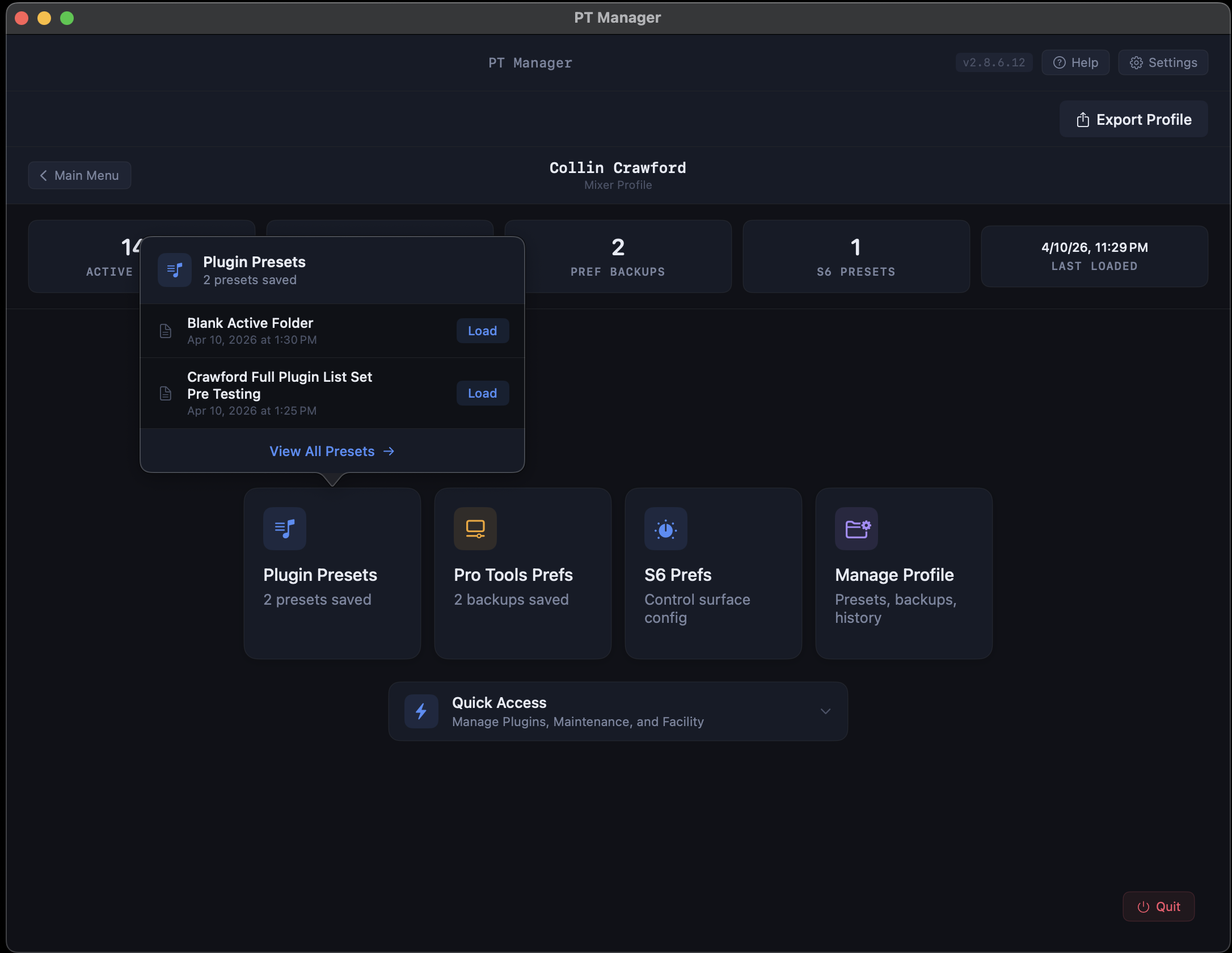Click the monitor icon on the Pro Tools Prefs card
This screenshot has height=953, width=1232.
475,529
